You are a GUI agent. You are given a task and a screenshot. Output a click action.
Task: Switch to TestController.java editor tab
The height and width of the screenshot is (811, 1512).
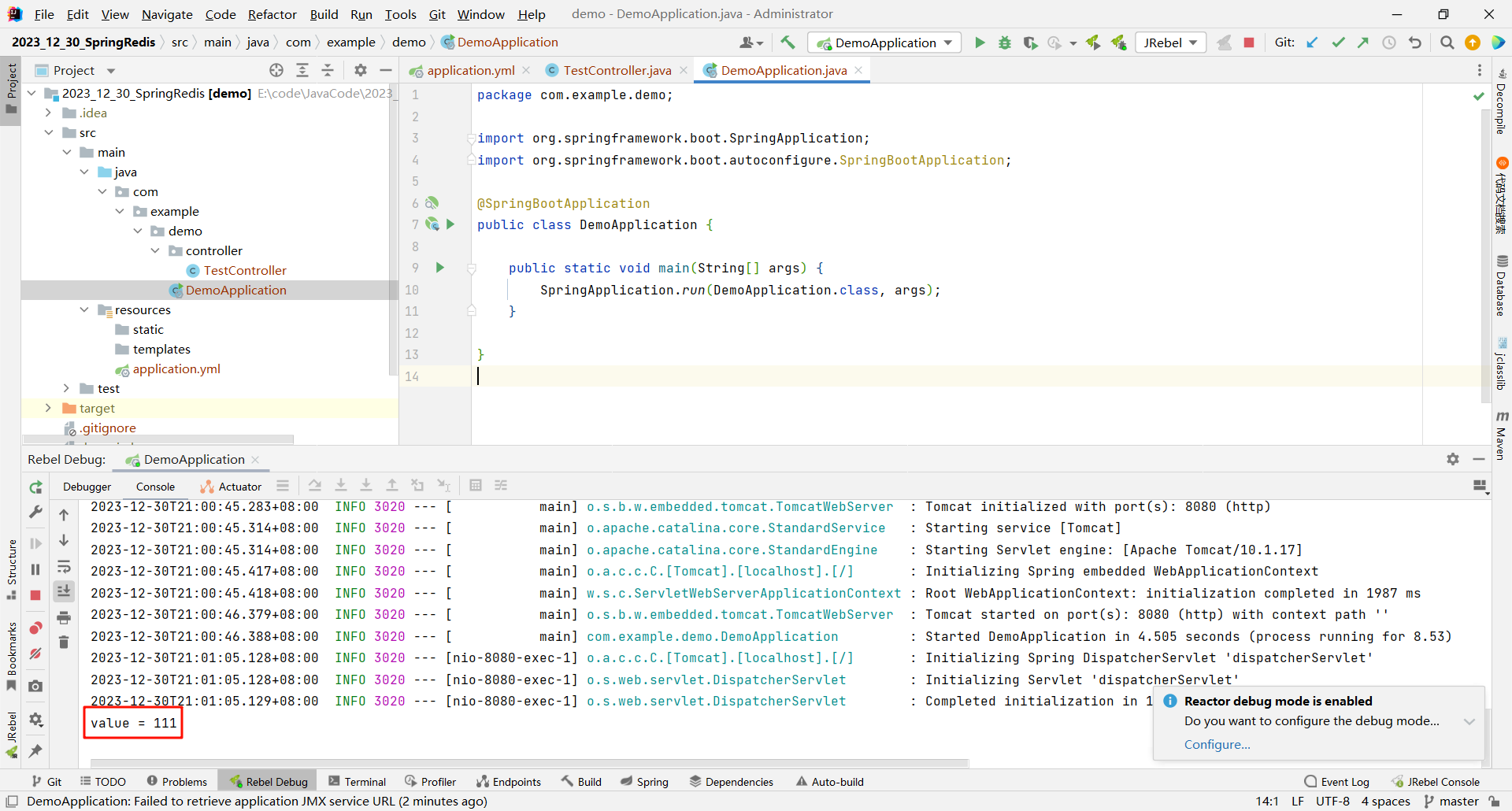click(x=617, y=70)
